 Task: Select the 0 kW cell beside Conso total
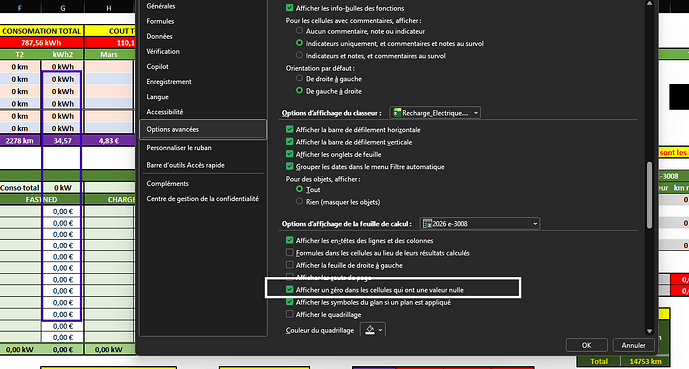[62, 188]
